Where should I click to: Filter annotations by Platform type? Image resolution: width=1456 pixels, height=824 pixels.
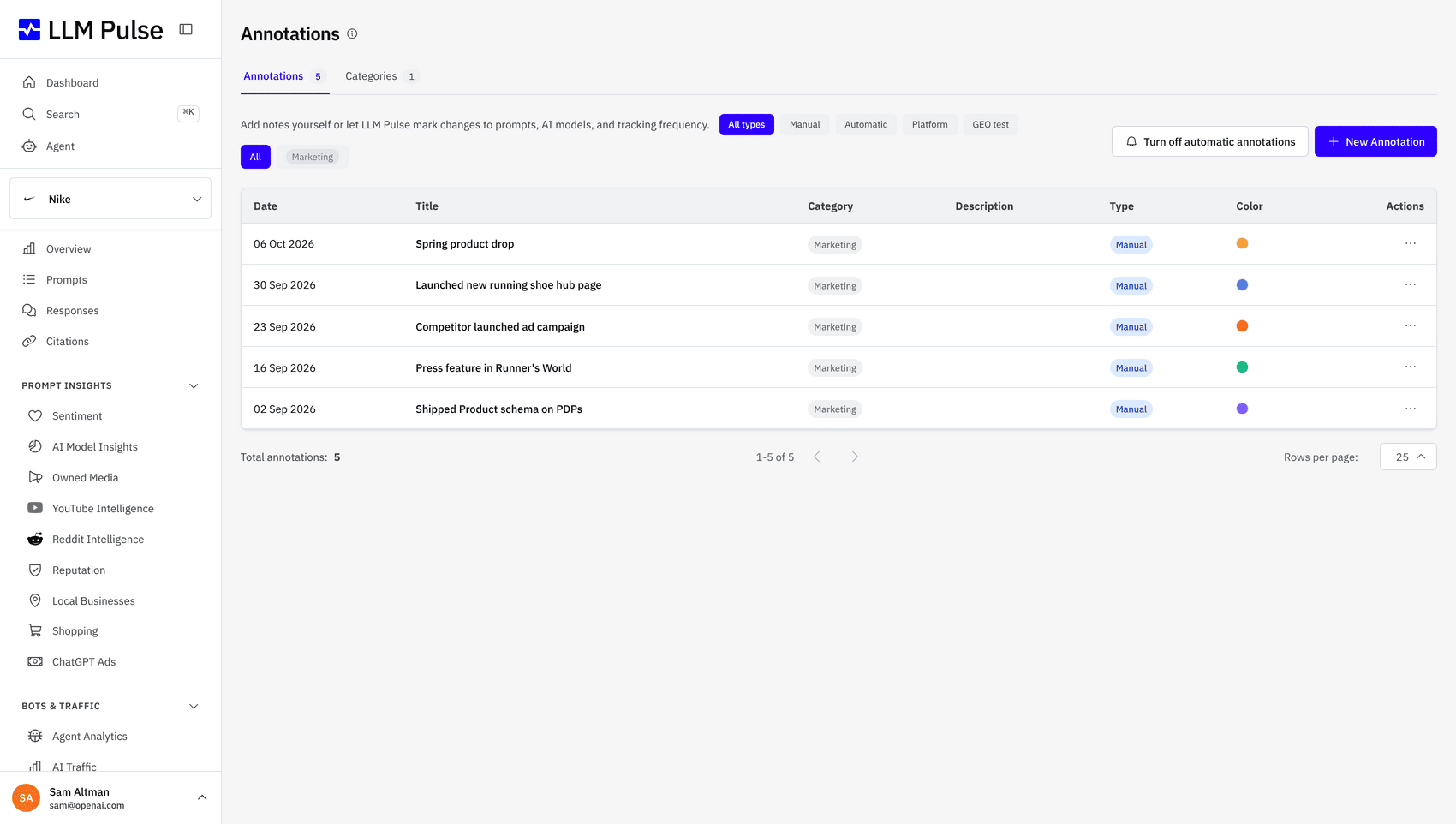point(930,124)
